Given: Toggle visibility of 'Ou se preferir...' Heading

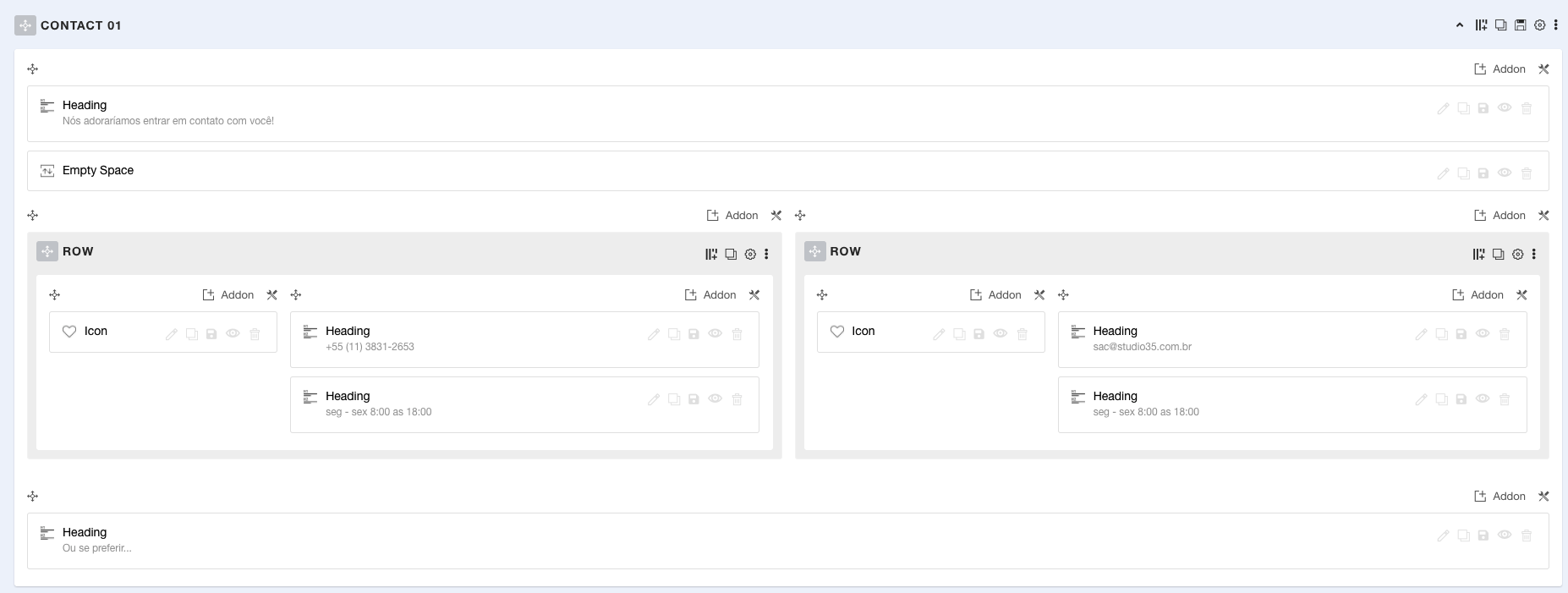Looking at the screenshot, I should (1505, 535).
